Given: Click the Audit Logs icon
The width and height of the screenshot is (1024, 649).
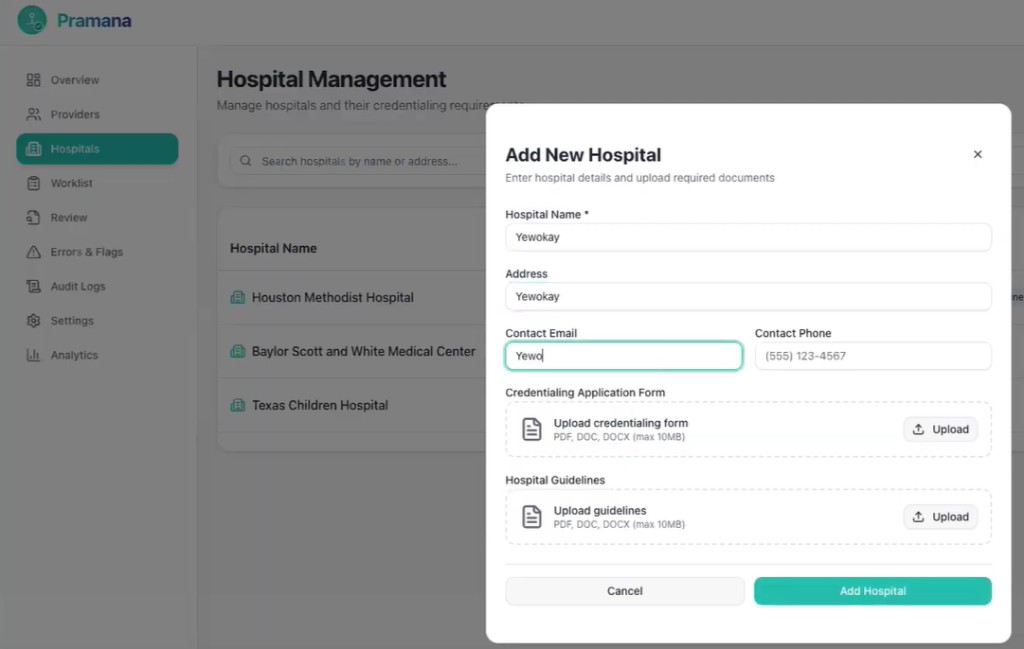Looking at the screenshot, I should click(x=31, y=286).
